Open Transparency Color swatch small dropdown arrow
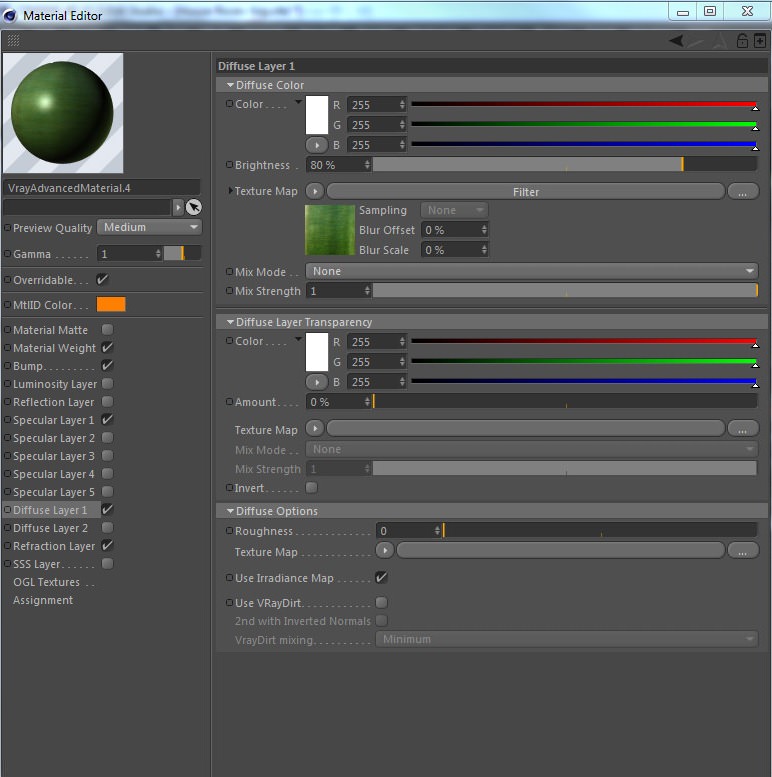The width and height of the screenshot is (772, 777). click(x=298, y=339)
